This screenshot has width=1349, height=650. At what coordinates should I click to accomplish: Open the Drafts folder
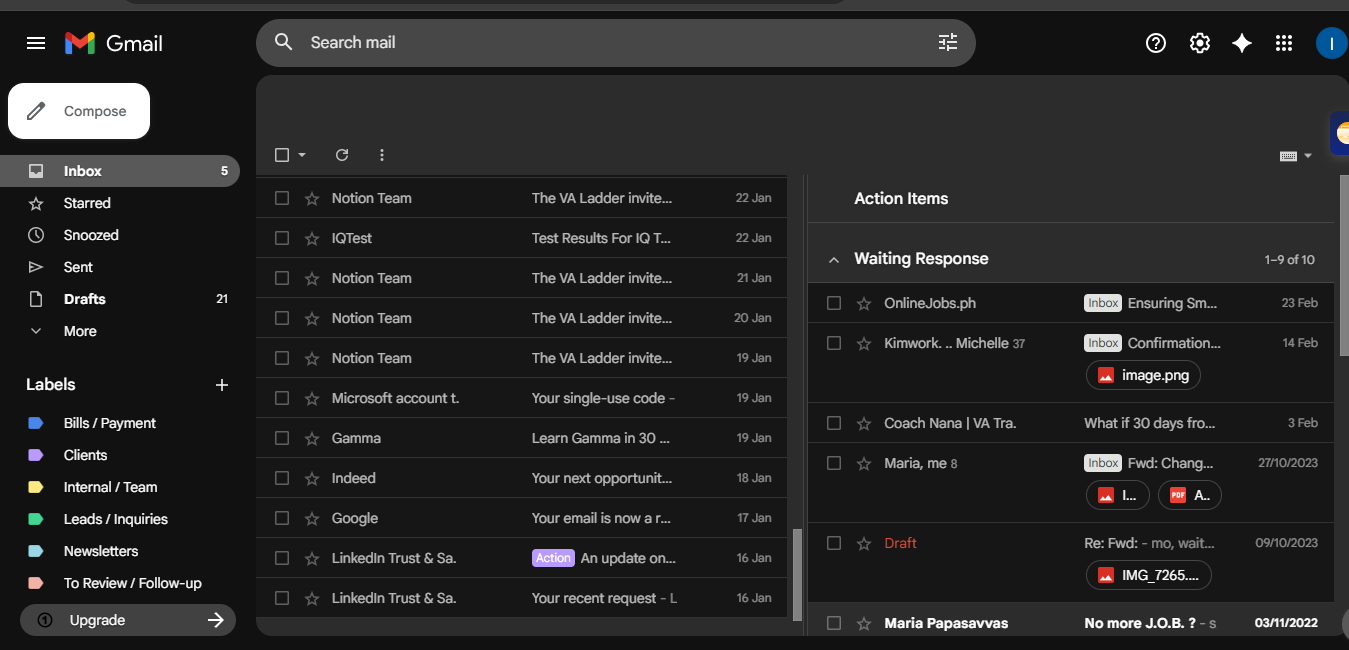click(x=84, y=299)
